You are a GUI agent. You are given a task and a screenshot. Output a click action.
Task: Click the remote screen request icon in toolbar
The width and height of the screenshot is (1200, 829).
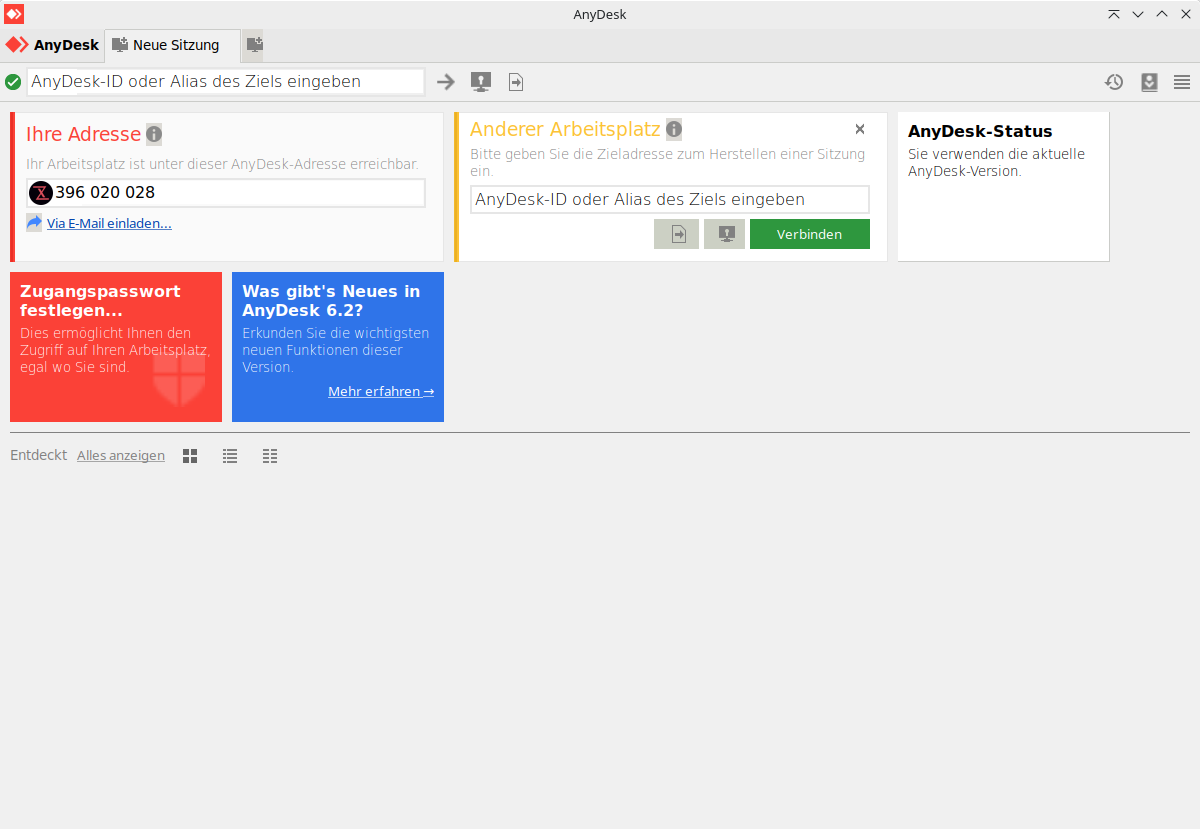point(481,82)
